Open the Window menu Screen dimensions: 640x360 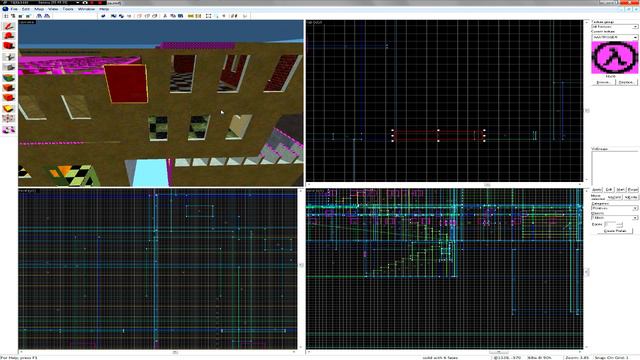point(87,9)
